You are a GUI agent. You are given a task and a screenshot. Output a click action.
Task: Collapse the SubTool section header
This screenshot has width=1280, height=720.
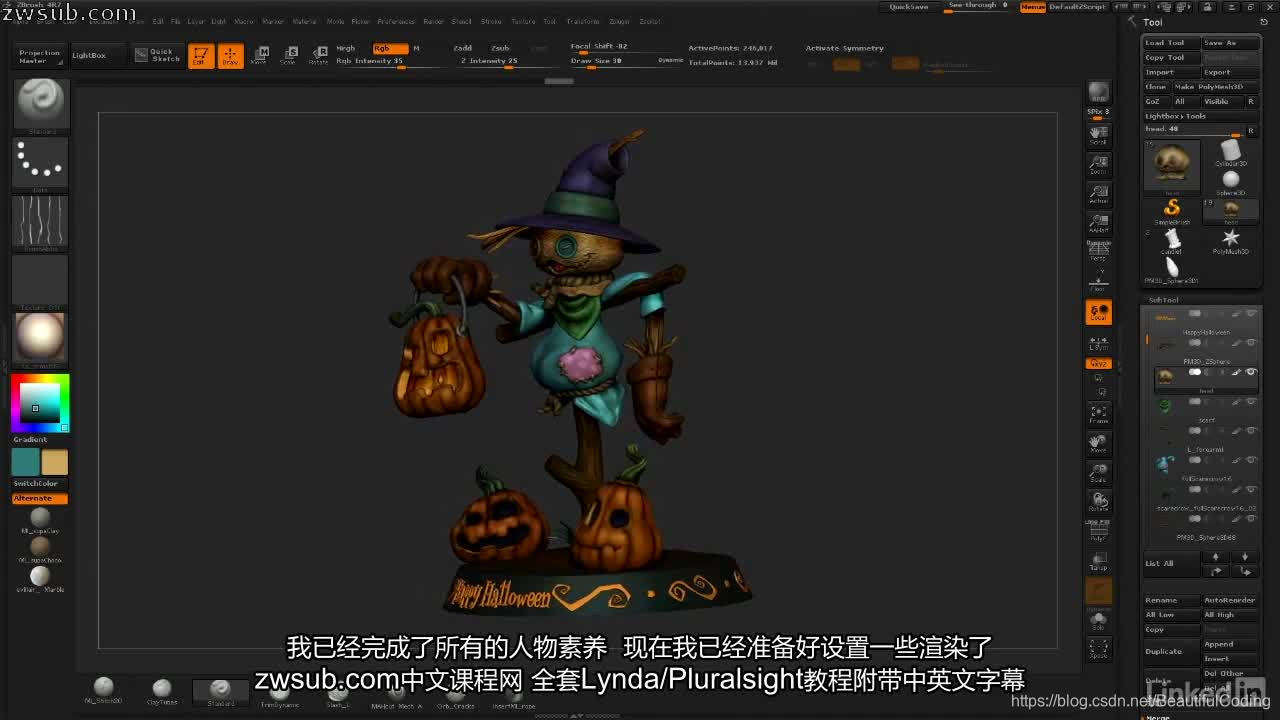click(x=1164, y=300)
